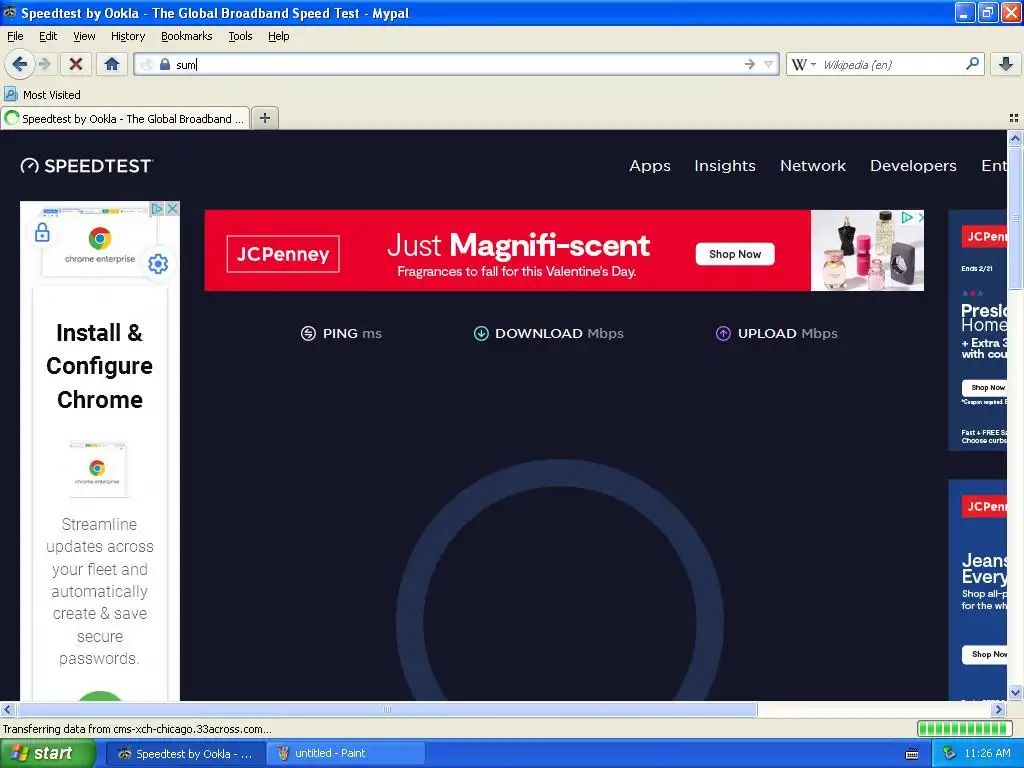
Task: Click the padlock site identity icon
Action: click(165, 64)
